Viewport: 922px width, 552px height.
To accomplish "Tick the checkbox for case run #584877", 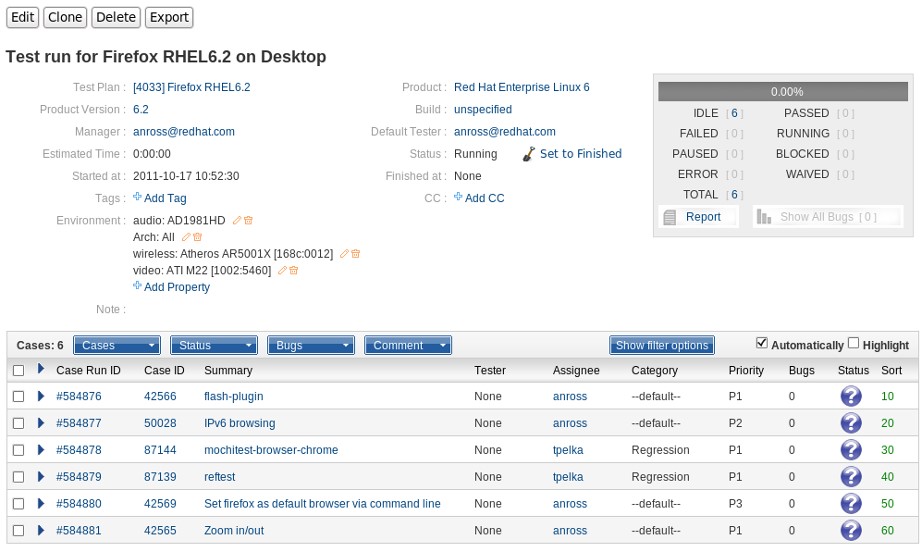I will (x=18, y=423).
